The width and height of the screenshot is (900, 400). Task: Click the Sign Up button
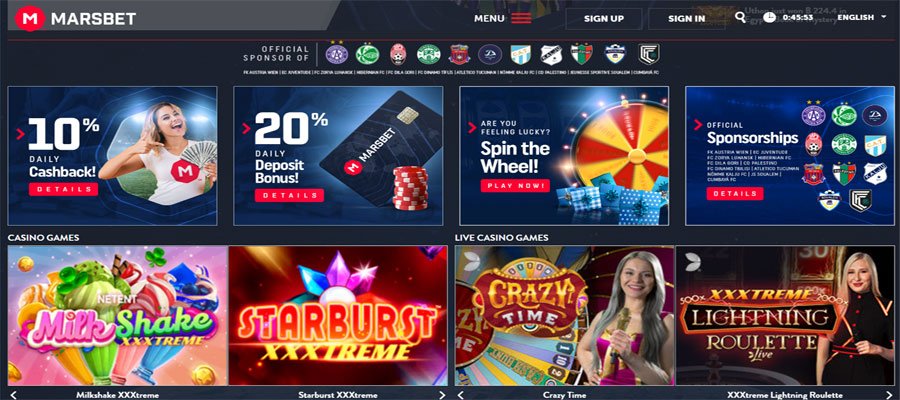point(604,18)
